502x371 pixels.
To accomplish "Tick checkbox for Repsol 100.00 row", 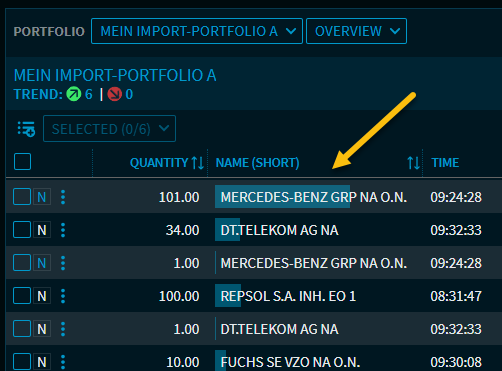I will point(22,296).
